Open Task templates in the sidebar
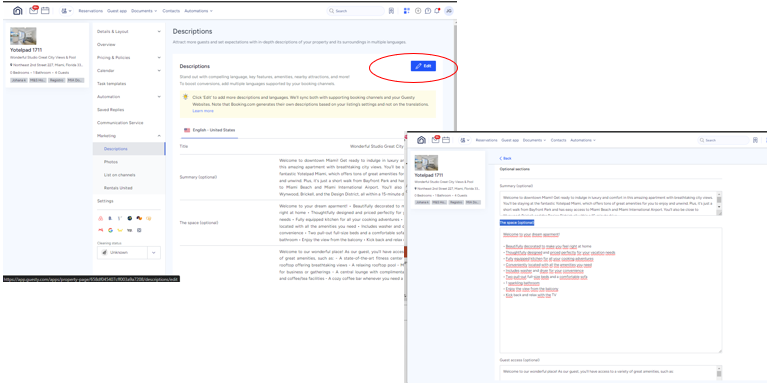770x383 pixels. tap(111, 83)
